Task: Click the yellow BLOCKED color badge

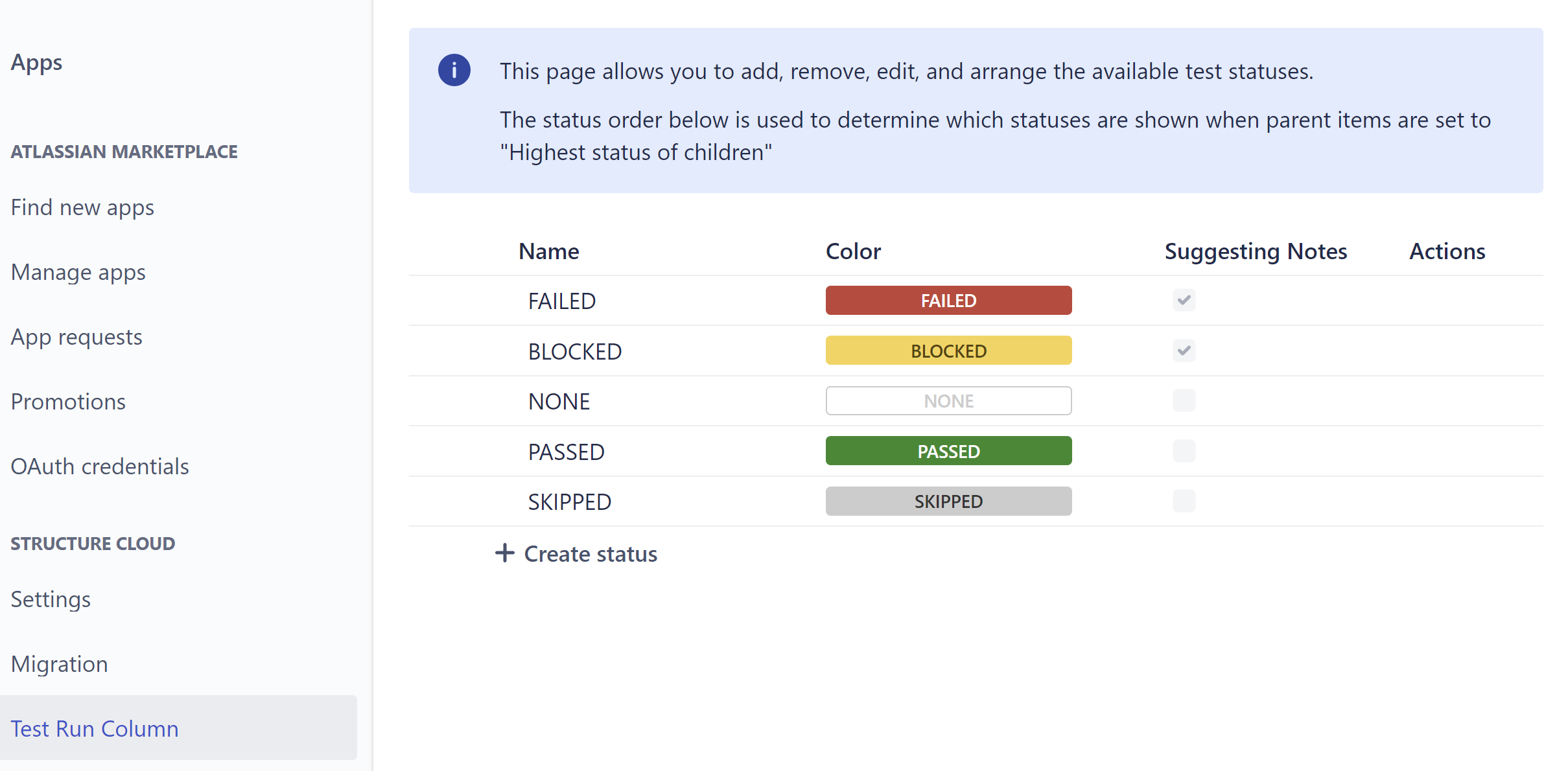Action: (x=948, y=351)
